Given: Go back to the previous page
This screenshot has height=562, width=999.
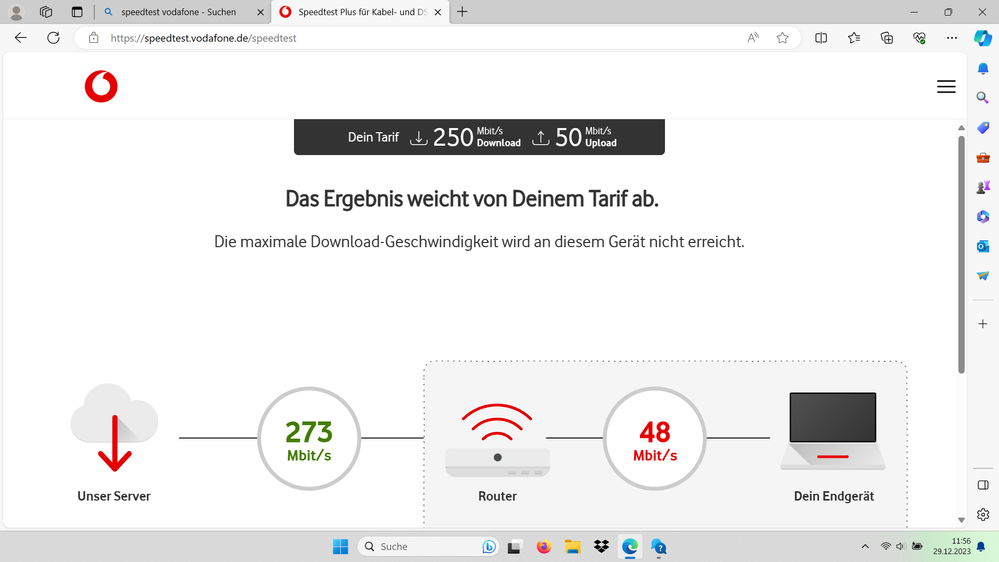Looking at the screenshot, I should pyautogui.click(x=21, y=38).
